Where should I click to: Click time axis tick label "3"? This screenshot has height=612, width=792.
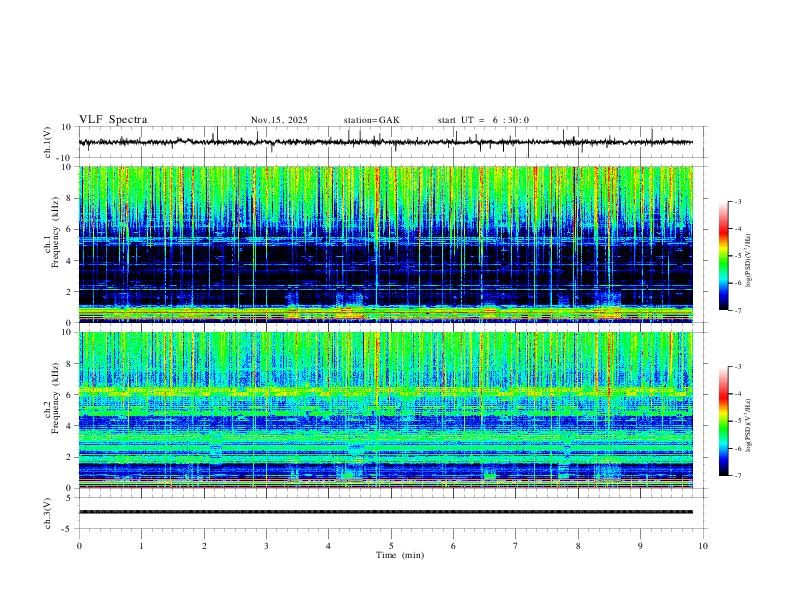coord(266,546)
